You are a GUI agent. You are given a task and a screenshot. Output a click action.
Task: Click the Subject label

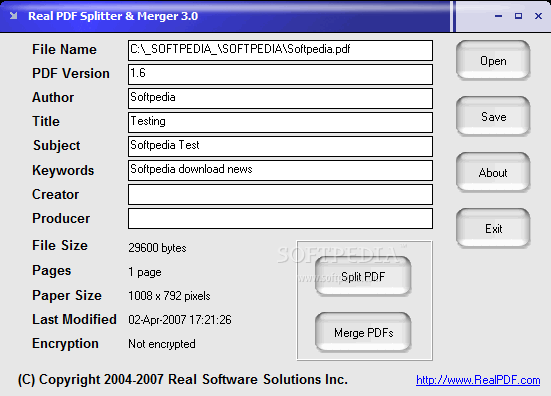pyautogui.click(x=57, y=145)
